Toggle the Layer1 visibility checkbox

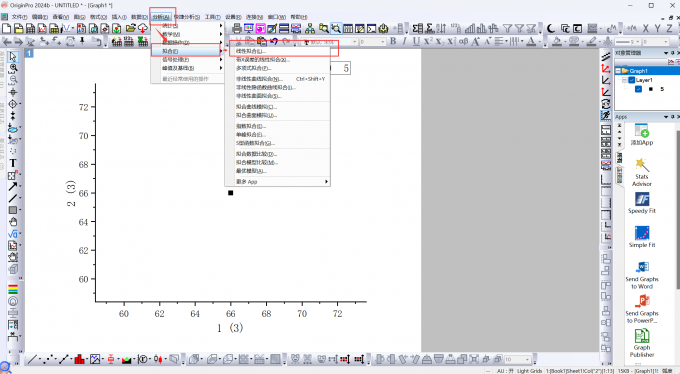(x=632, y=80)
